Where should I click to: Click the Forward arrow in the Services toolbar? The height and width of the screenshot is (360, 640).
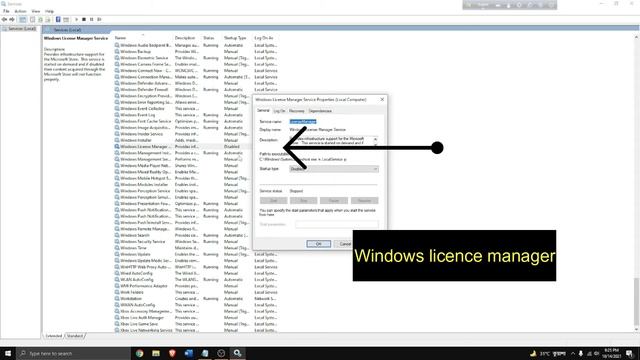pos(12,19)
